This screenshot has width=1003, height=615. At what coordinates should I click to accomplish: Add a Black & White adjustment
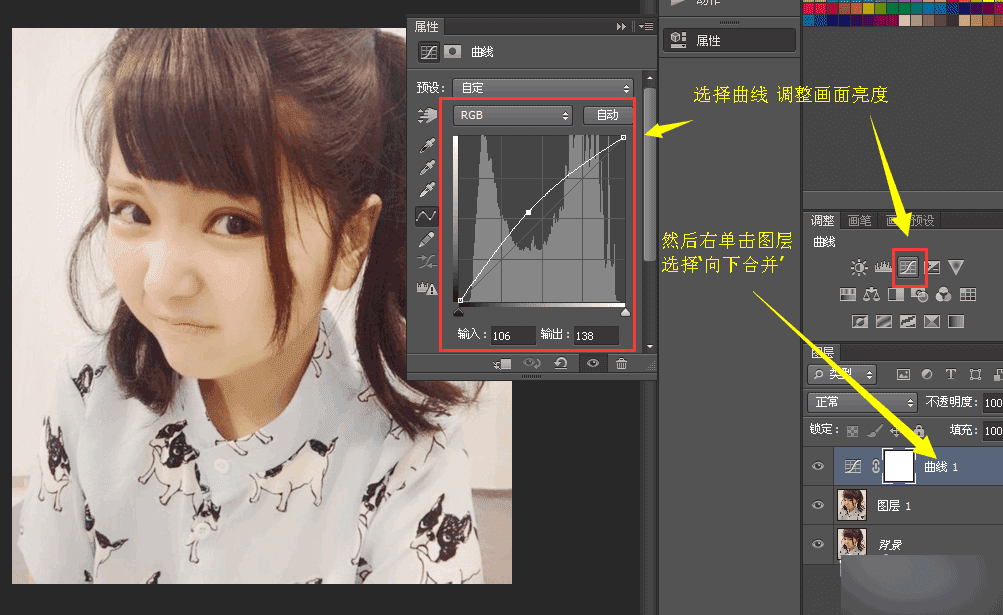click(x=896, y=294)
